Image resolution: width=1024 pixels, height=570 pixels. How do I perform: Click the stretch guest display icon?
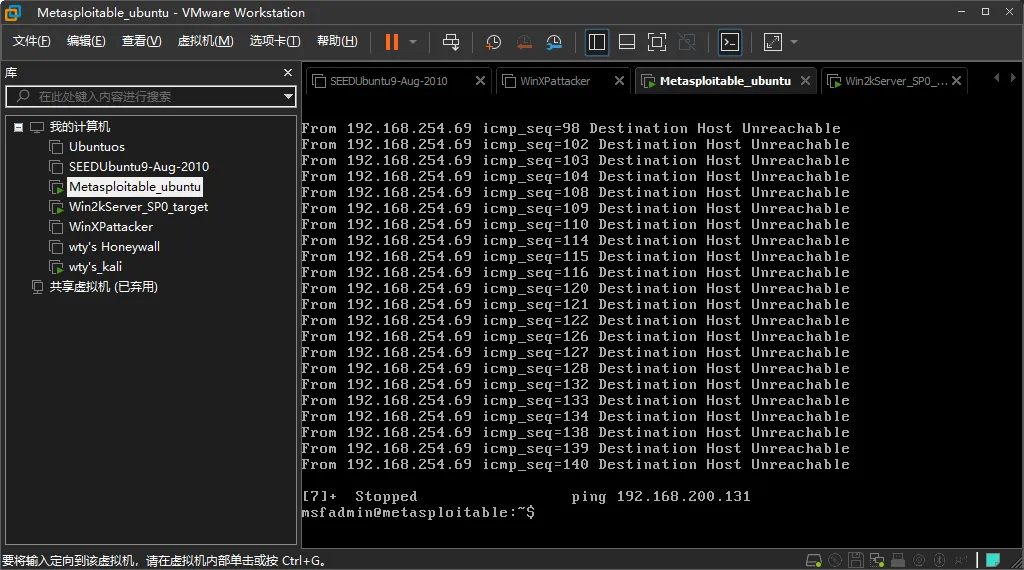point(773,42)
